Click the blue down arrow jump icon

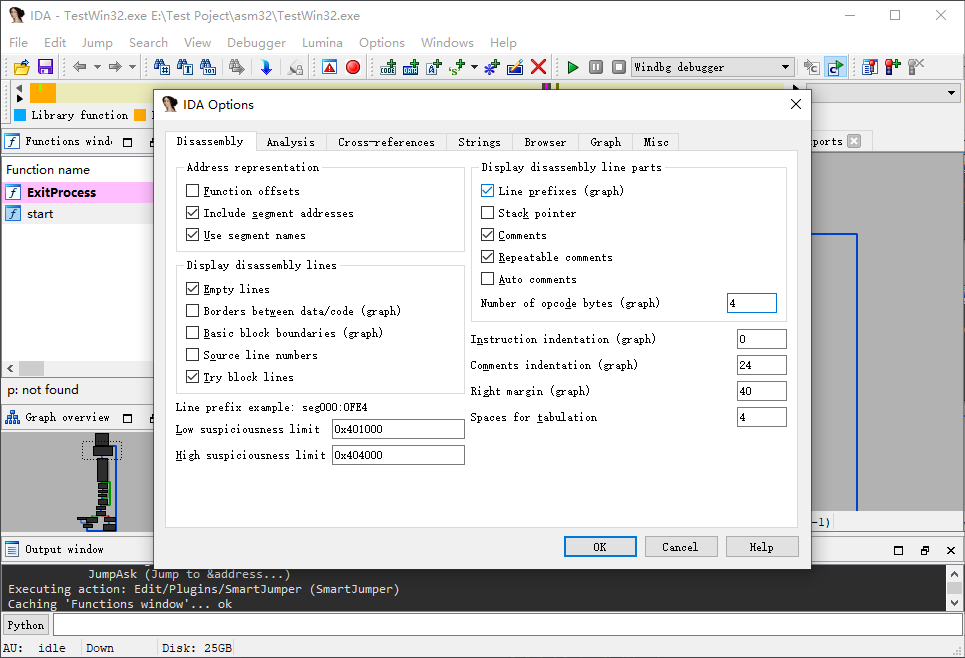point(266,67)
